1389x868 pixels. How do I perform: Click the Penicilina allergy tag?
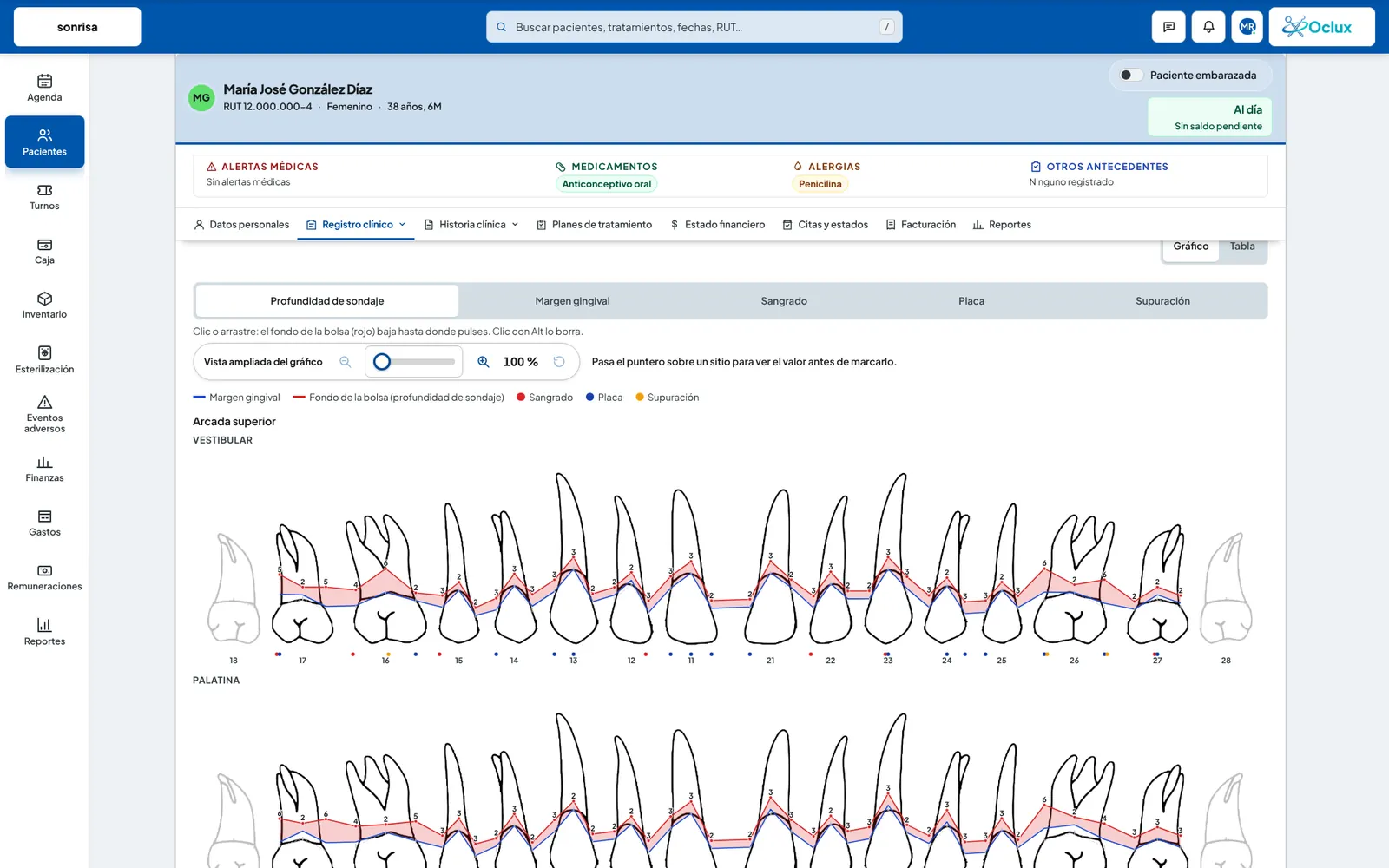(x=820, y=184)
